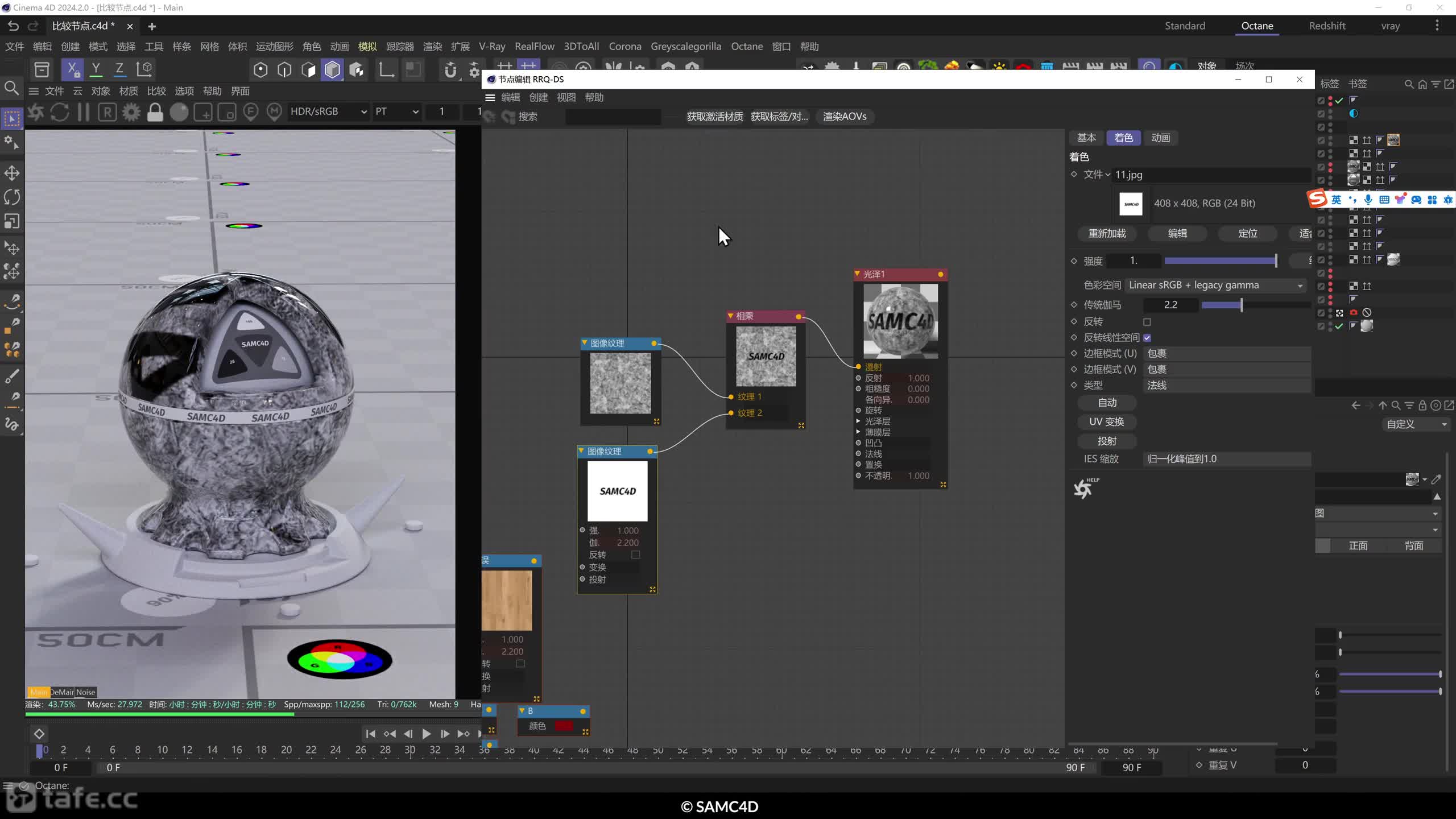The image size is (1456, 819).
Task: Adjust the 强度 slider
Action: tap(1221, 260)
